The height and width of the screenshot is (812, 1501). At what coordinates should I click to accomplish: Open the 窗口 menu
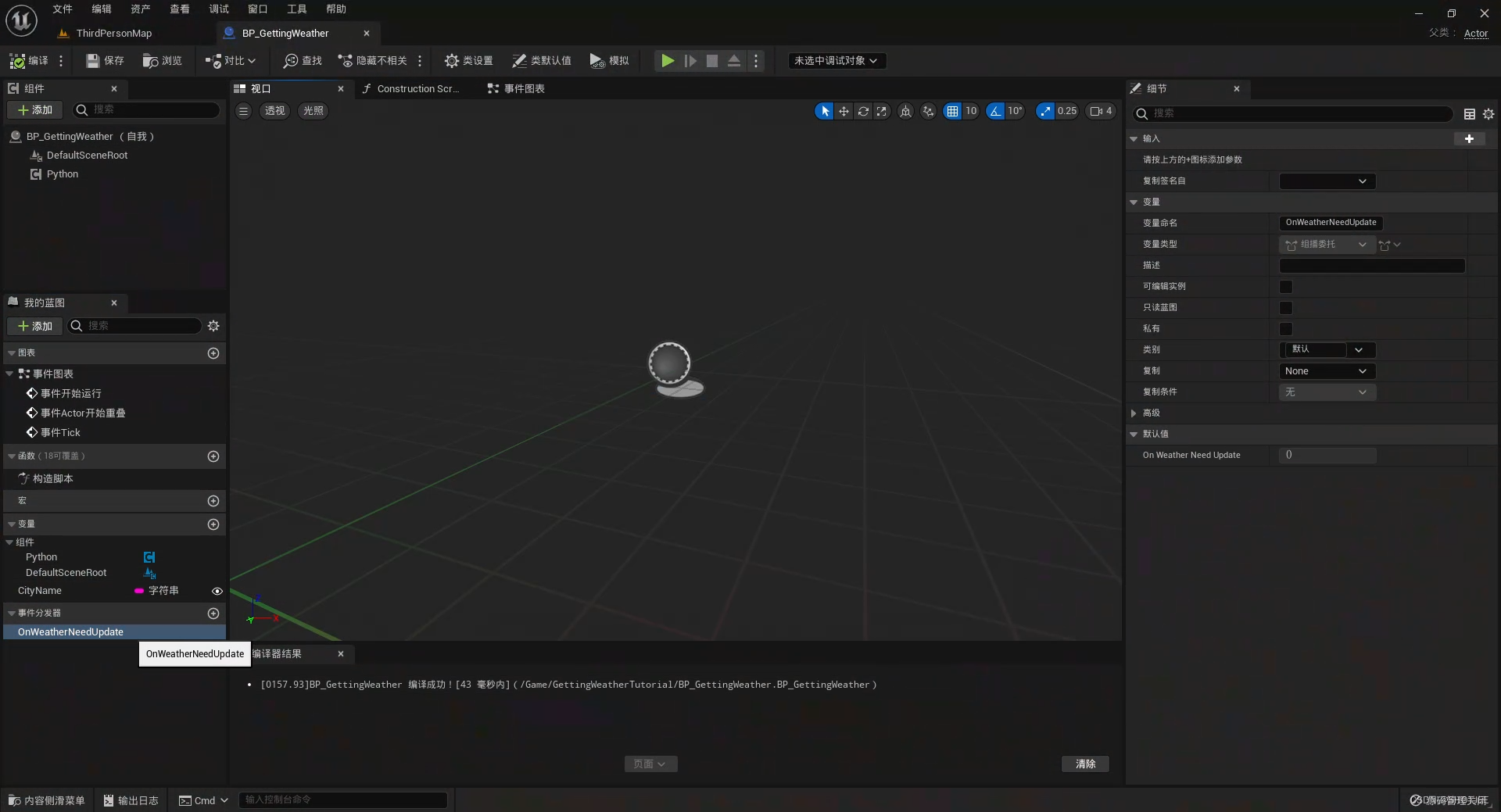tap(257, 9)
